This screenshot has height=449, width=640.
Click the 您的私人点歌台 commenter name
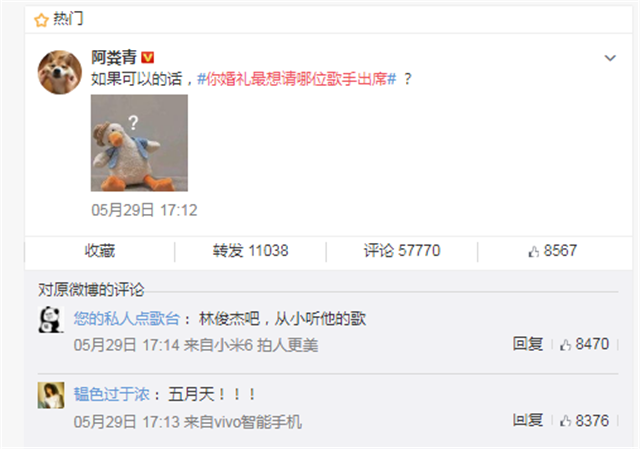point(127,318)
